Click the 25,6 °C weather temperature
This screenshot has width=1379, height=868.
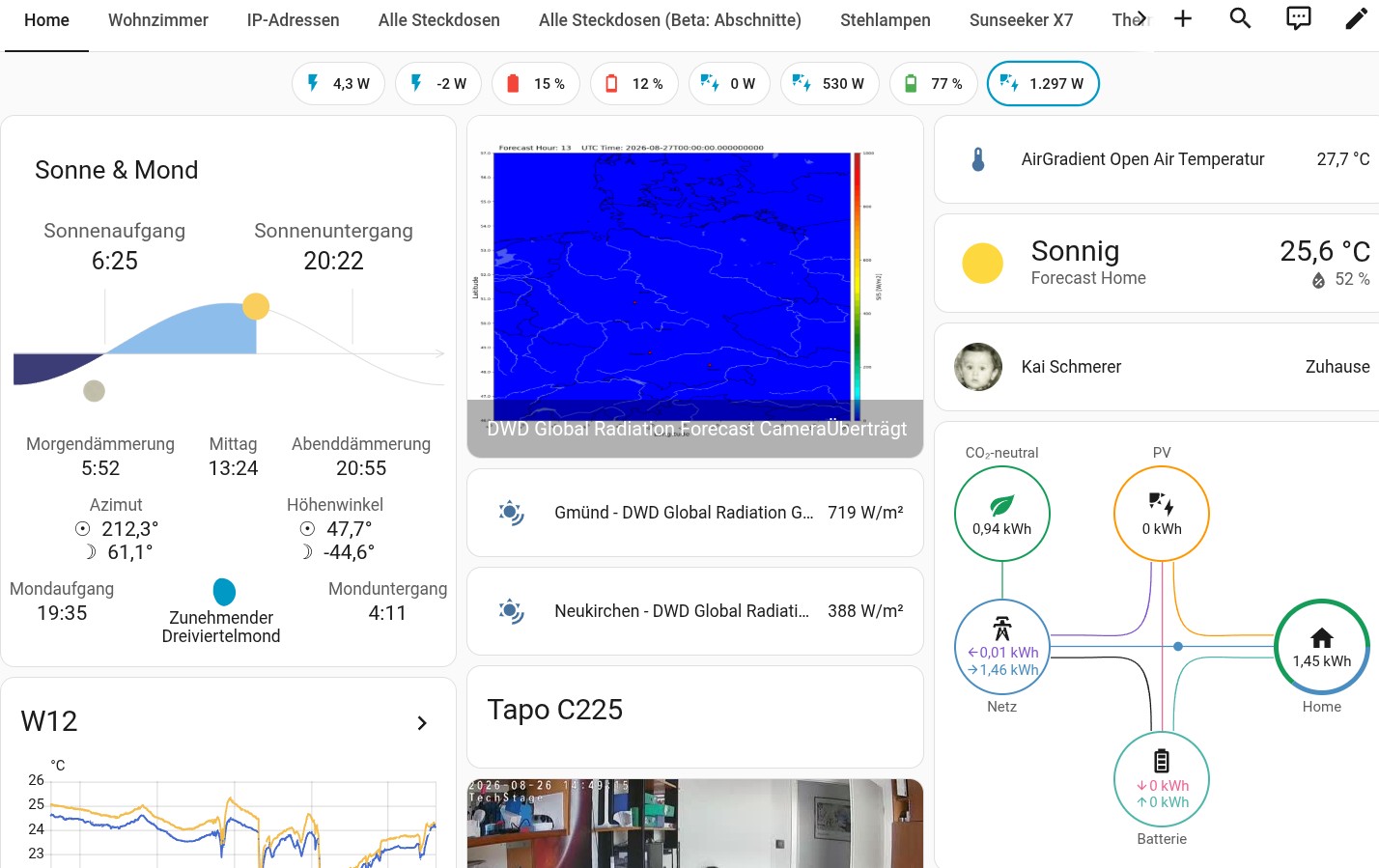(x=1325, y=251)
